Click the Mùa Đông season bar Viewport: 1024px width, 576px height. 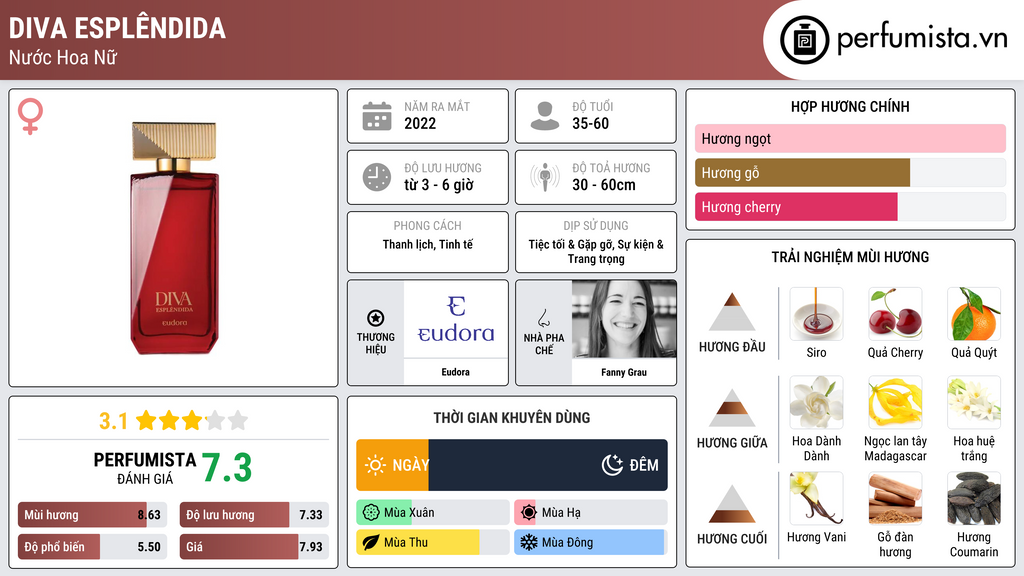pyautogui.click(x=591, y=542)
